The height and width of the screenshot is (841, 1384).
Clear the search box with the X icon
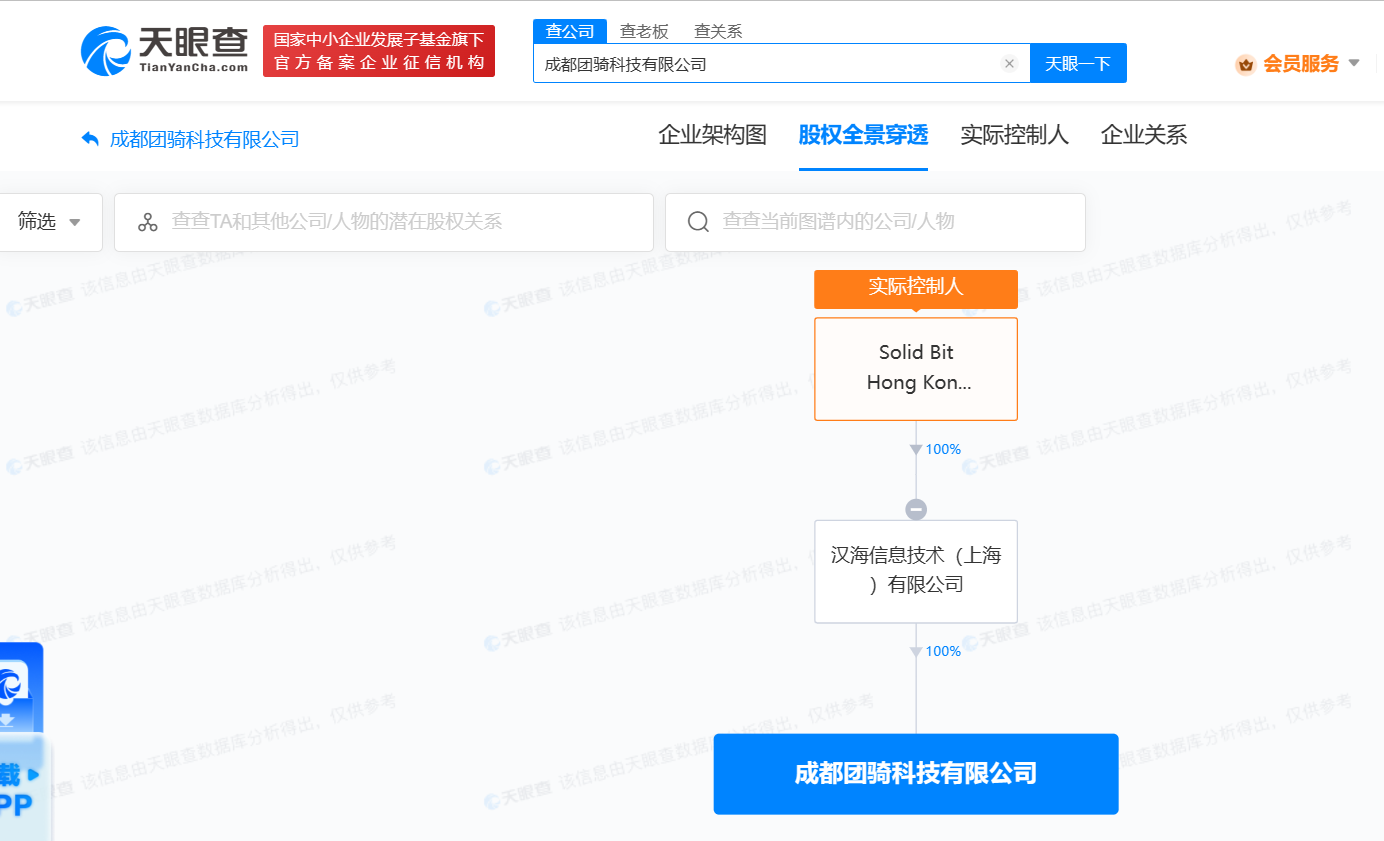tap(1009, 64)
